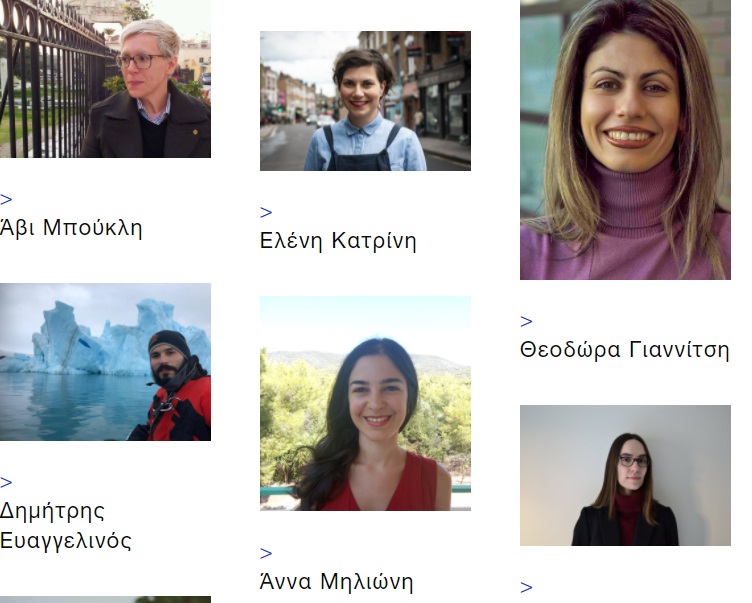Click the arrow below the glasses woman portrait
This screenshot has width=752, height=603.
(x=526, y=587)
